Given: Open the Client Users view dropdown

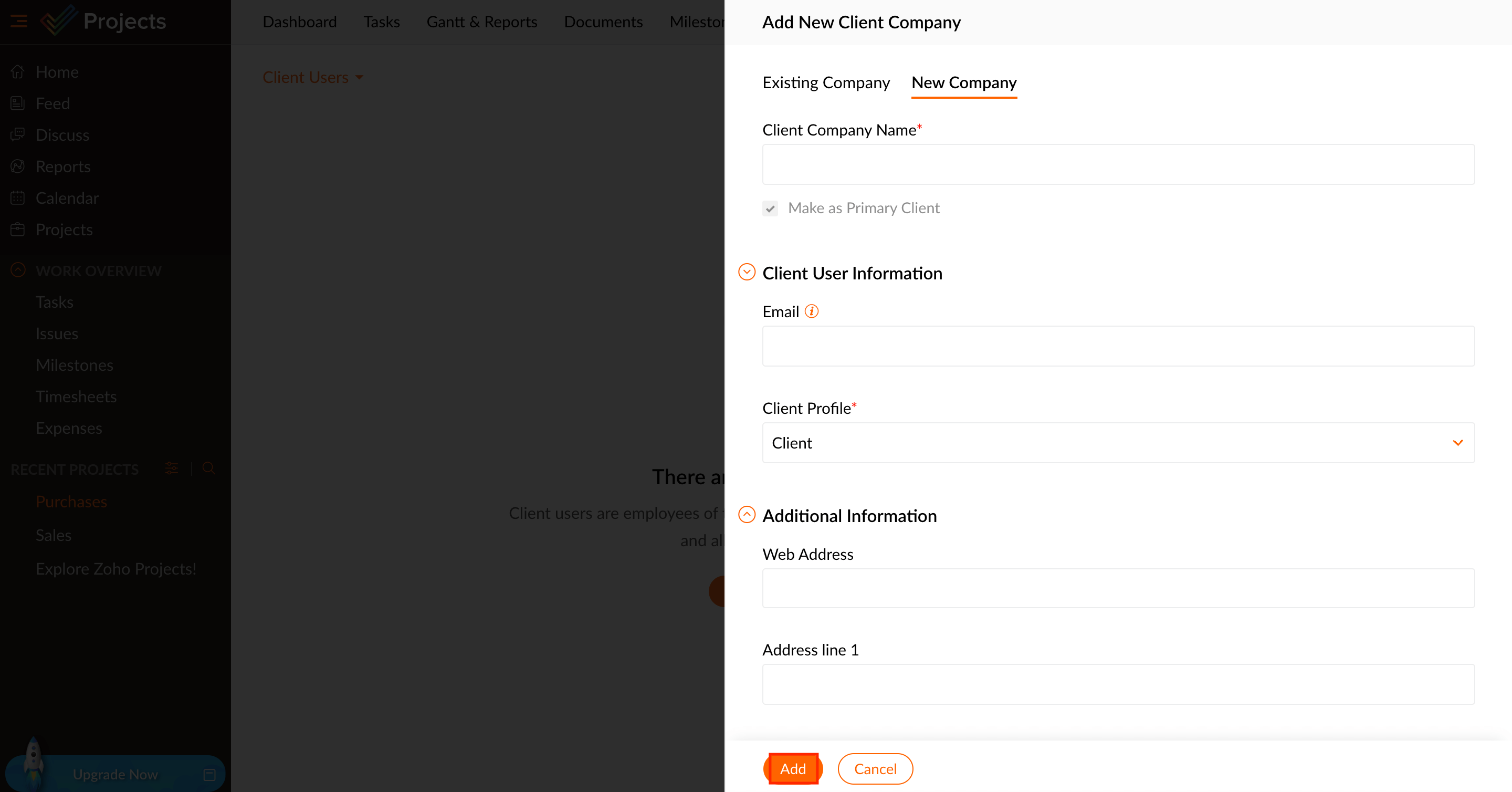Looking at the screenshot, I should (x=313, y=78).
